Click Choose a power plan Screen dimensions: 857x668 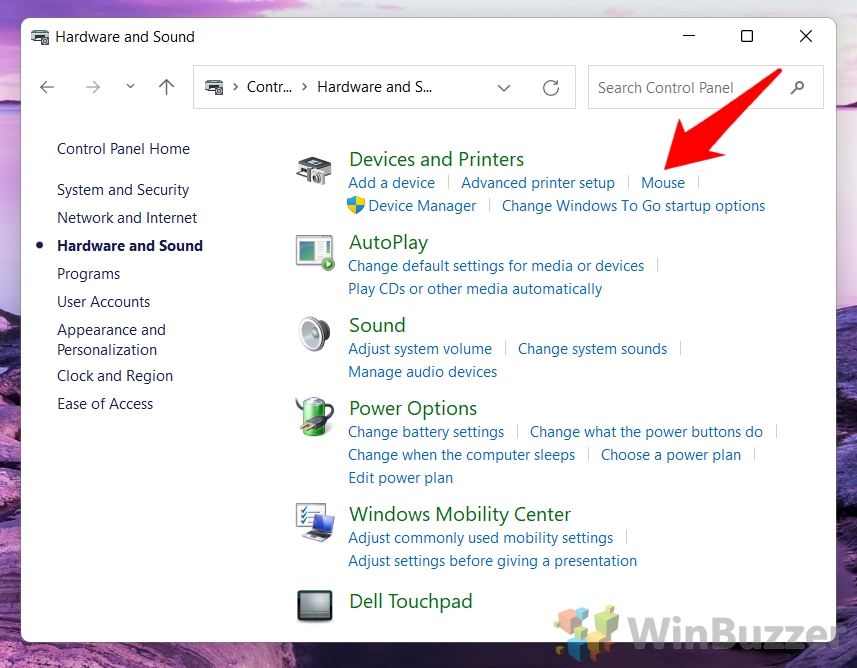coord(671,455)
